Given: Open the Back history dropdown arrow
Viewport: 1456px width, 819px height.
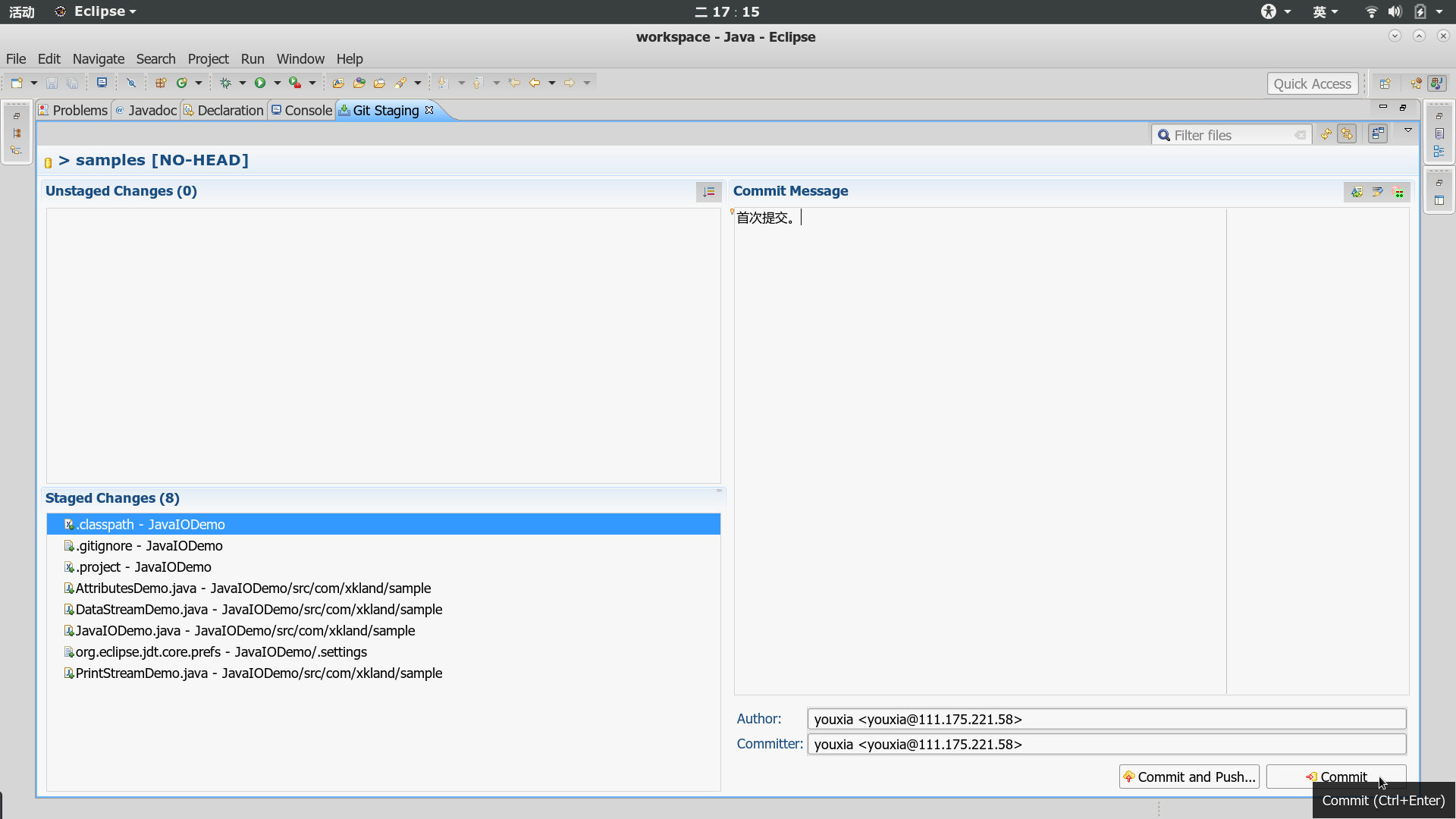Looking at the screenshot, I should tap(552, 83).
